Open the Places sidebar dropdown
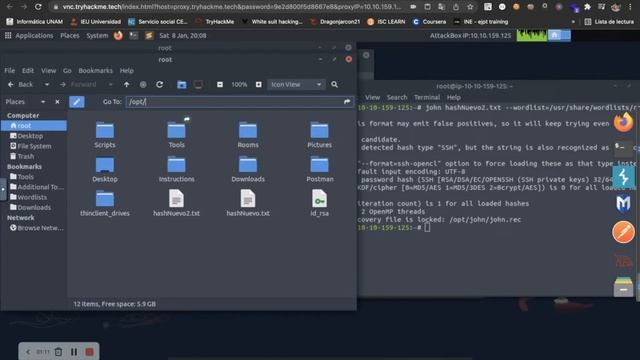The height and width of the screenshot is (360, 640). tap(43, 102)
